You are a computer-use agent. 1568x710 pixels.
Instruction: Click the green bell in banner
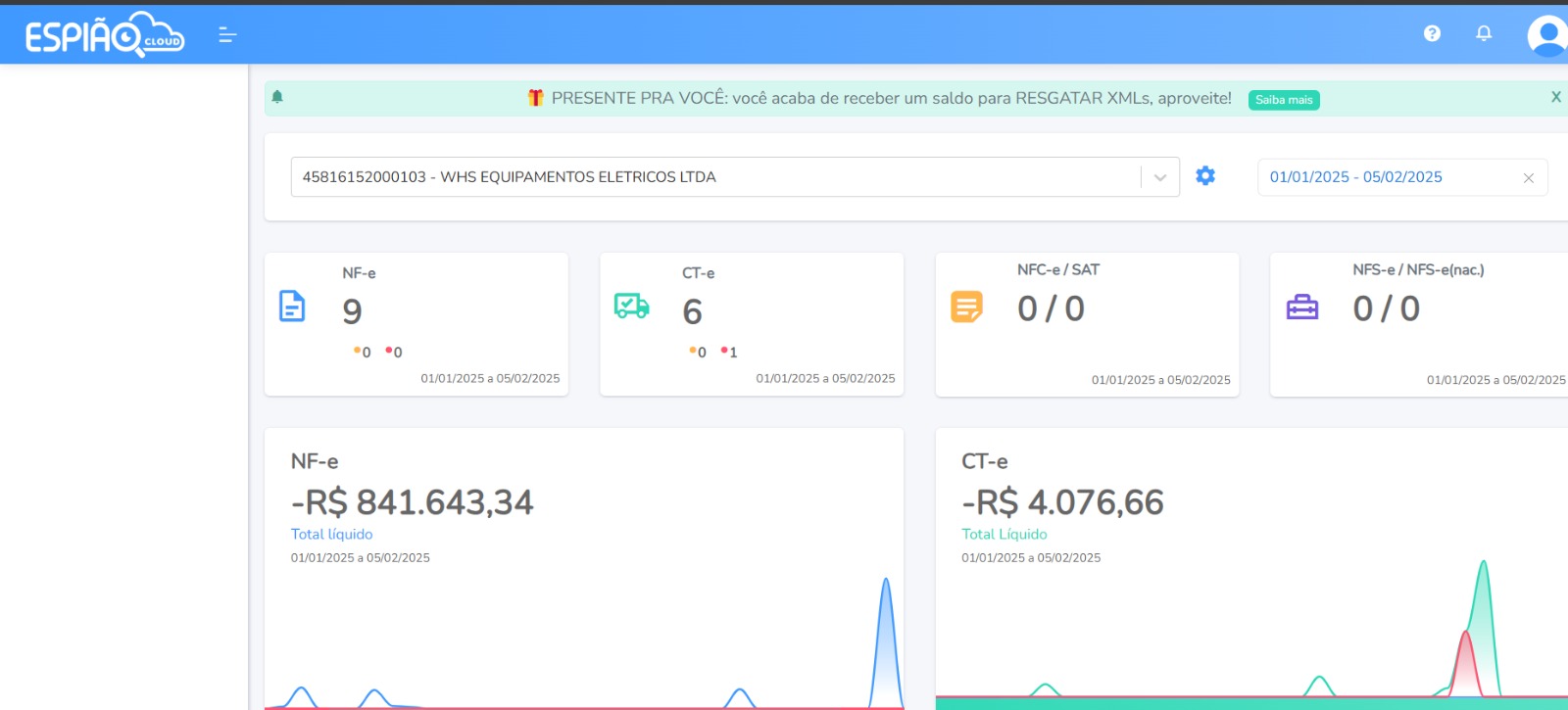click(x=277, y=97)
